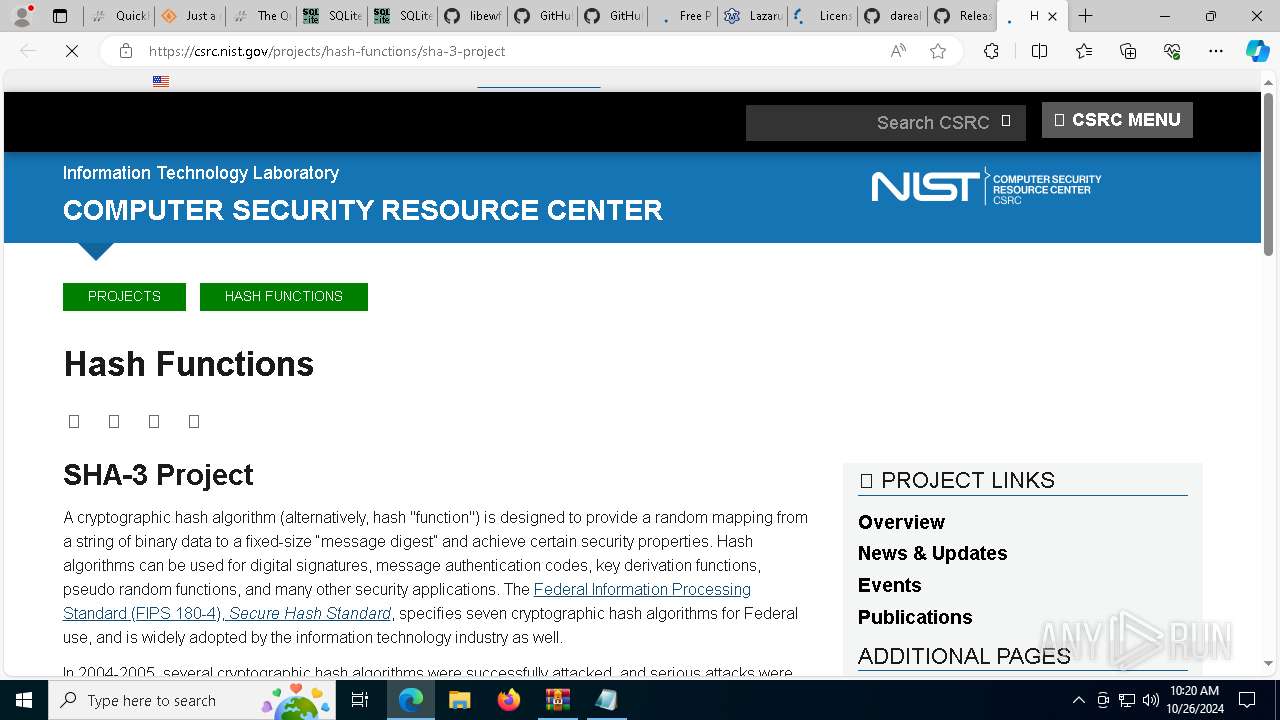Click the Read aloud icon
The width and height of the screenshot is (1280, 720).
coord(898,51)
